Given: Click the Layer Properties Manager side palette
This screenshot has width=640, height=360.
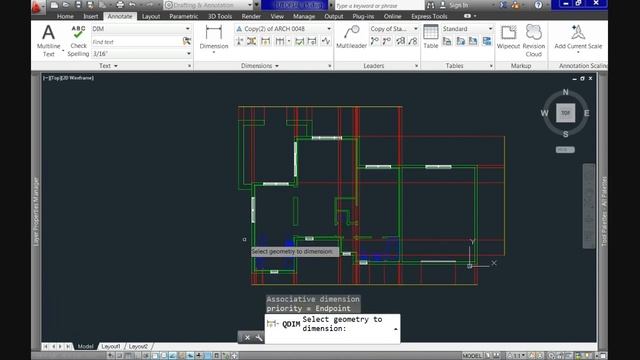Looking at the screenshot, I should 36,211.
